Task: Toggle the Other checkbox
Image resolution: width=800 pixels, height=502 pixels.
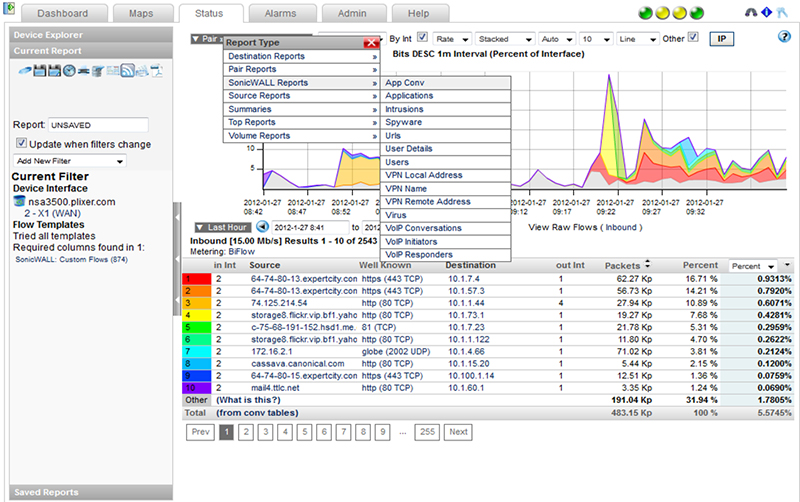Action: pos(693,37)
